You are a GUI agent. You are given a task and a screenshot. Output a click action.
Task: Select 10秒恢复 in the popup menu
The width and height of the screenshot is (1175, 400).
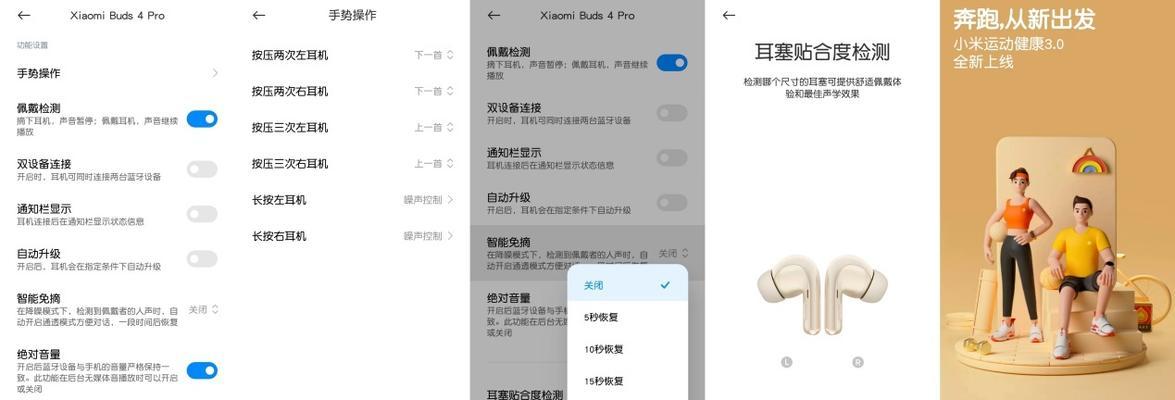click(x=627, y=349)
